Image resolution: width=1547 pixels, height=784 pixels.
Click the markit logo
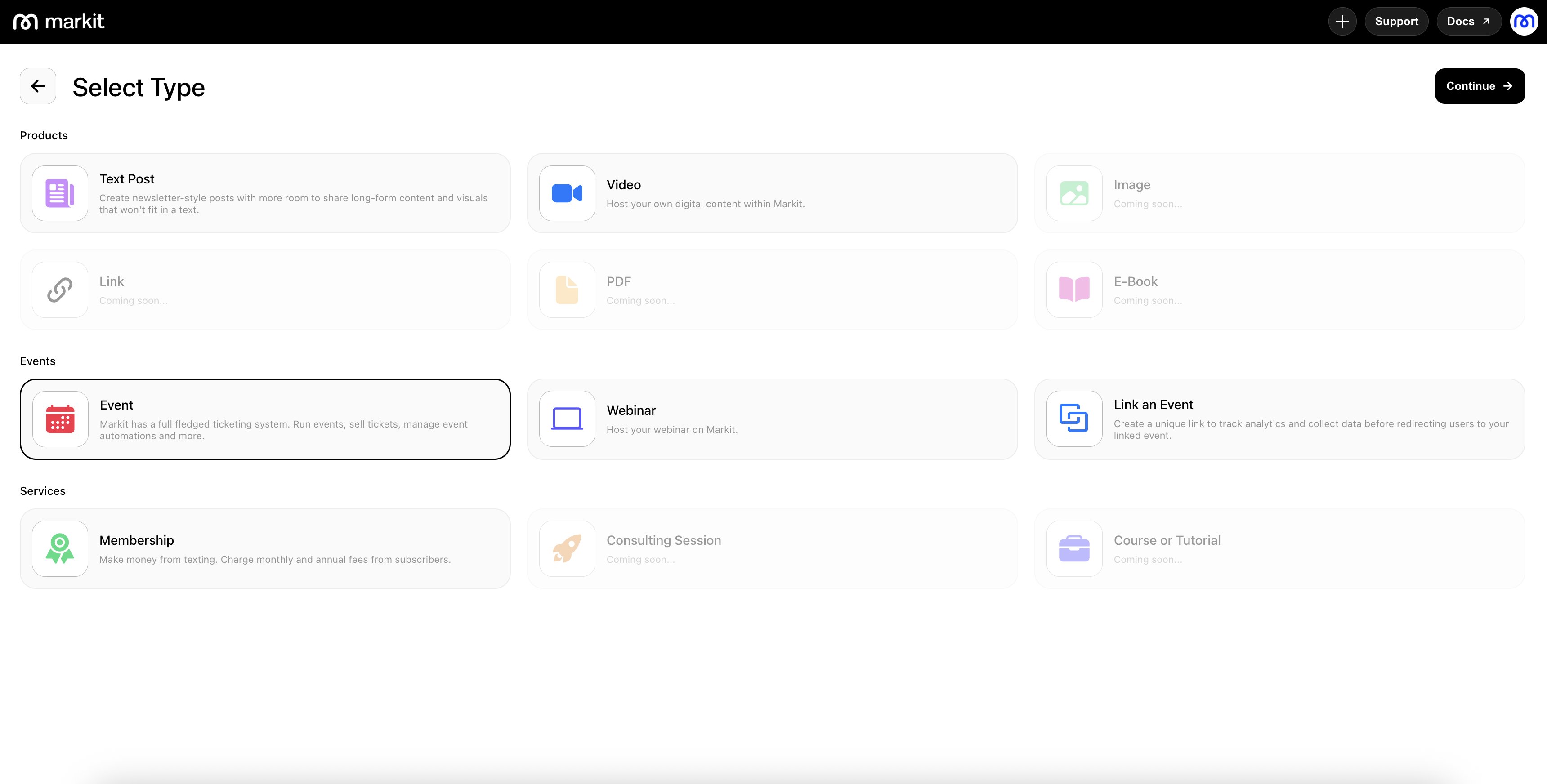[x=59, y=22]
